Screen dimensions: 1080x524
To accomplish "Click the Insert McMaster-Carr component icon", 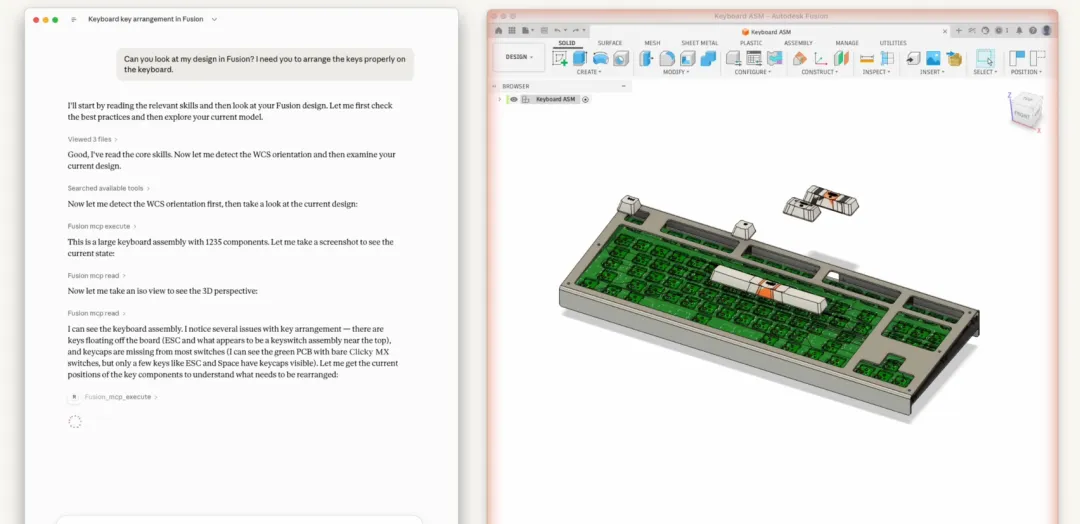I will pyautogui.click(x=954, y=59).
